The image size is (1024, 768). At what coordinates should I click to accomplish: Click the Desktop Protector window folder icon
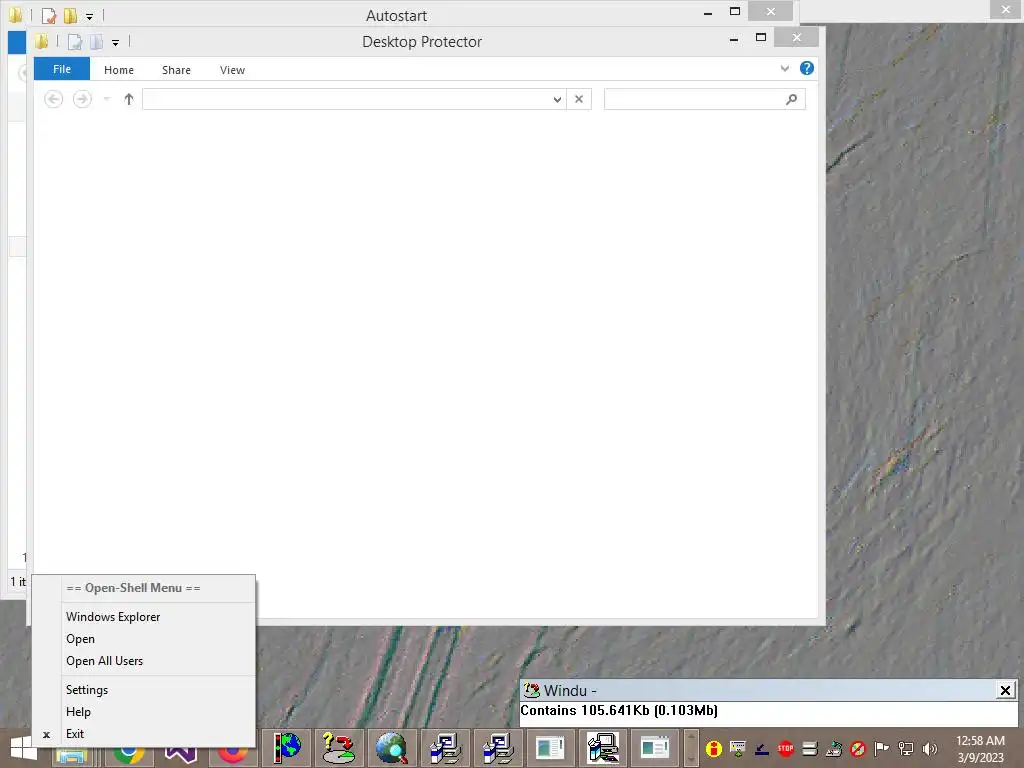point(42,42)
